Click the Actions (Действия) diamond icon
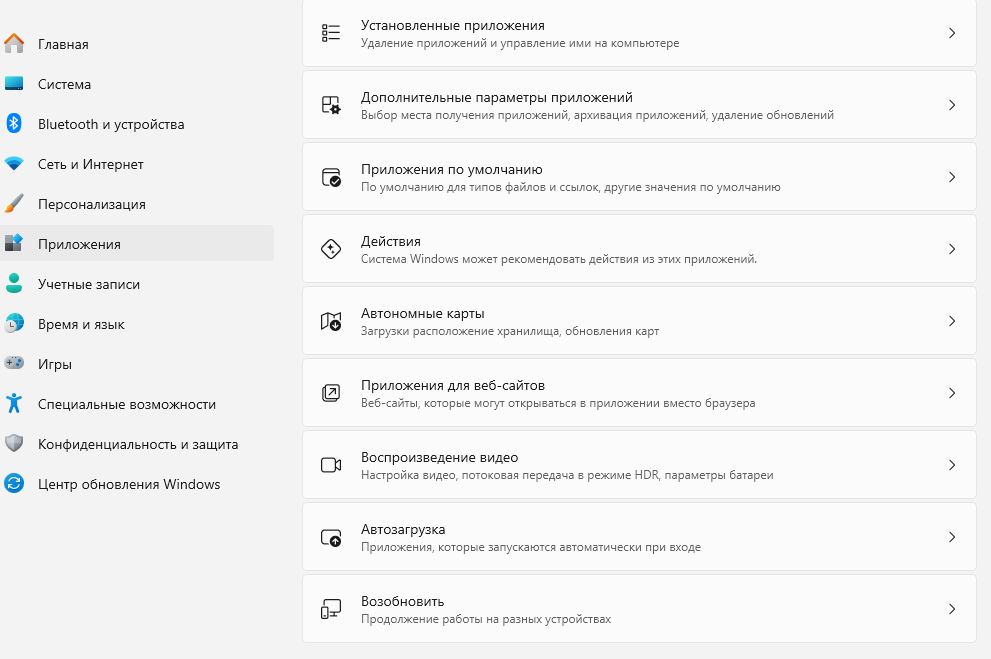 (x=331, y=249)
